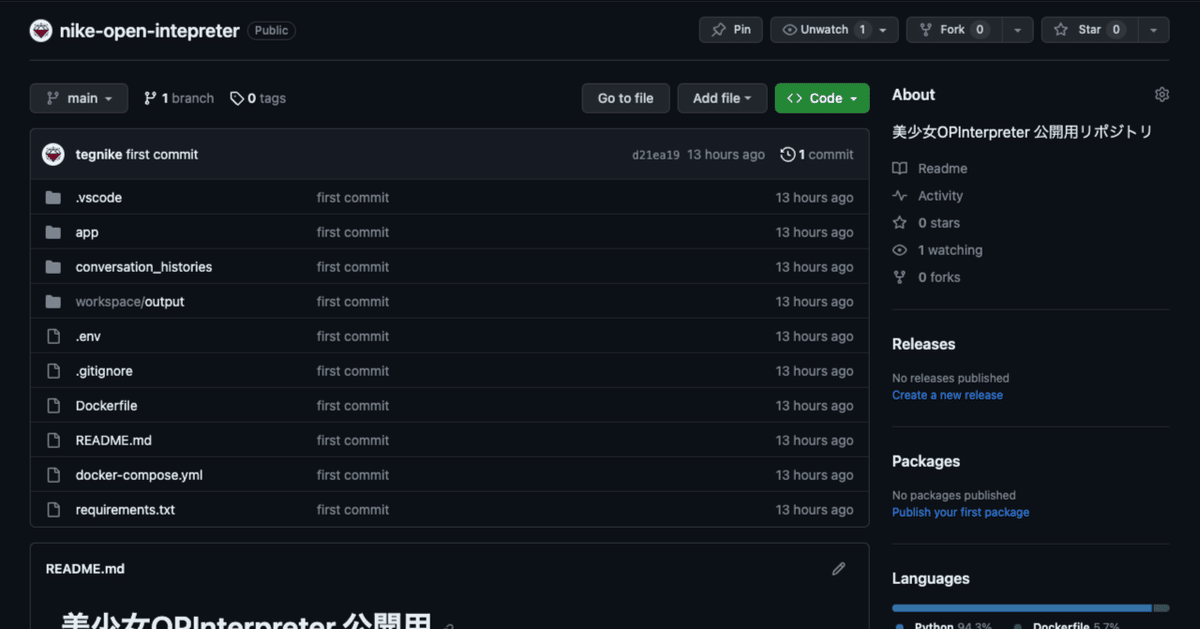The image size is (1200, 629).
Task: Click tegnike author name in commit bar
Action: (x=99, y=155)
